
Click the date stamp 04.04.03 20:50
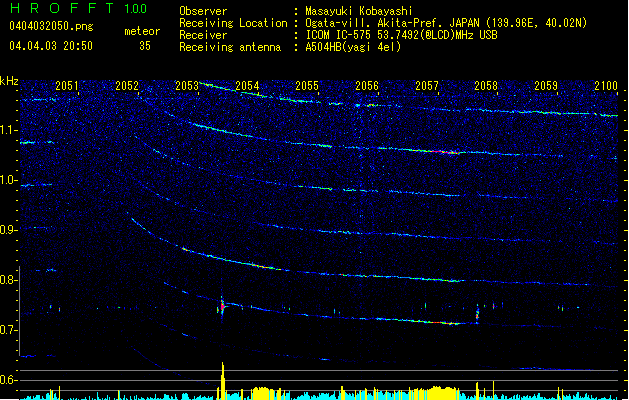point(51,46)
